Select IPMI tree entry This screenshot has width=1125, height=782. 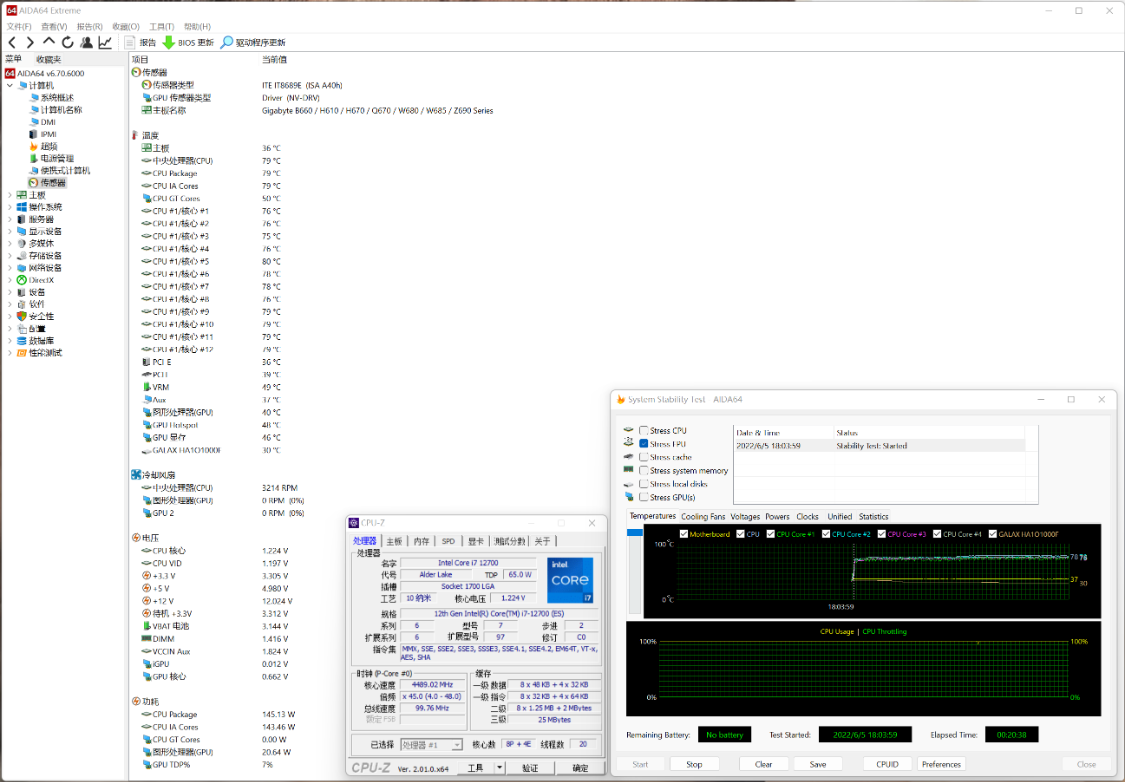pyautogui.click(x=43, y=134)
